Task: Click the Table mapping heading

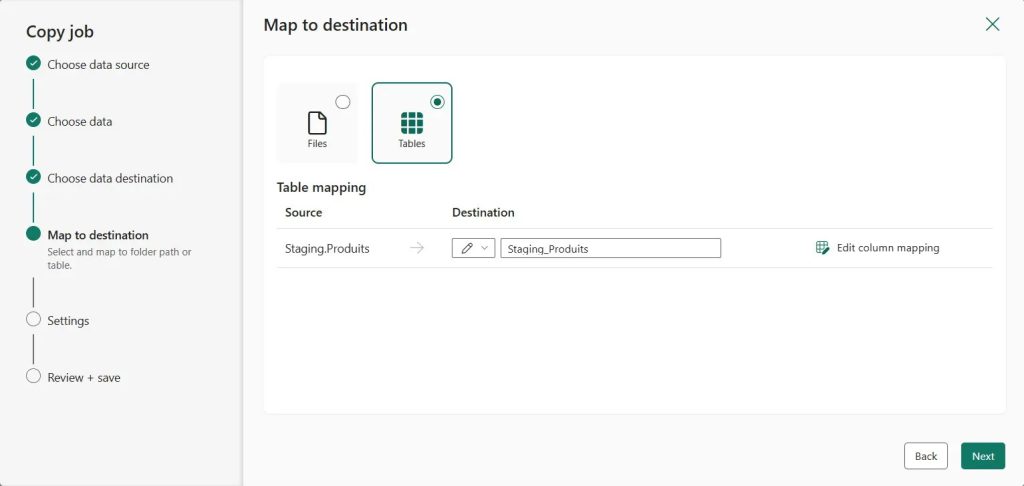Action: pyautogui.click(x=321, y=187)
